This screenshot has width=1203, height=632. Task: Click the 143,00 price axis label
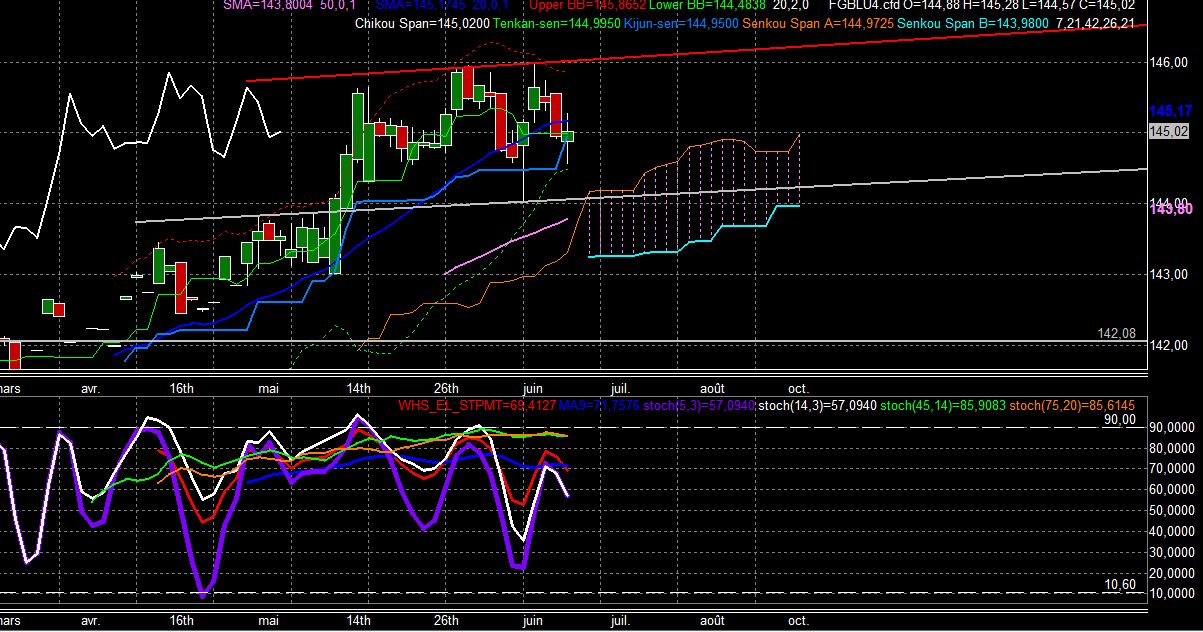pos(1169,274)
